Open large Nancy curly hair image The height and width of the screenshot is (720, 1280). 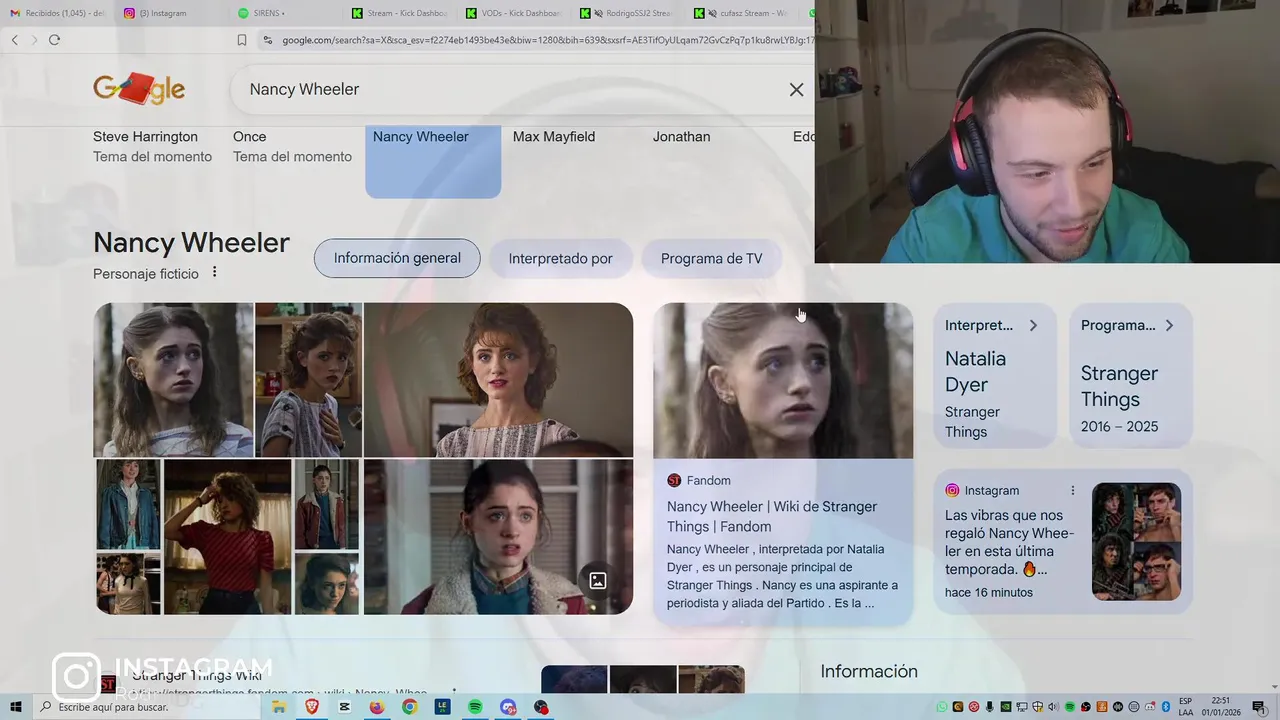[x=498, y=380]
